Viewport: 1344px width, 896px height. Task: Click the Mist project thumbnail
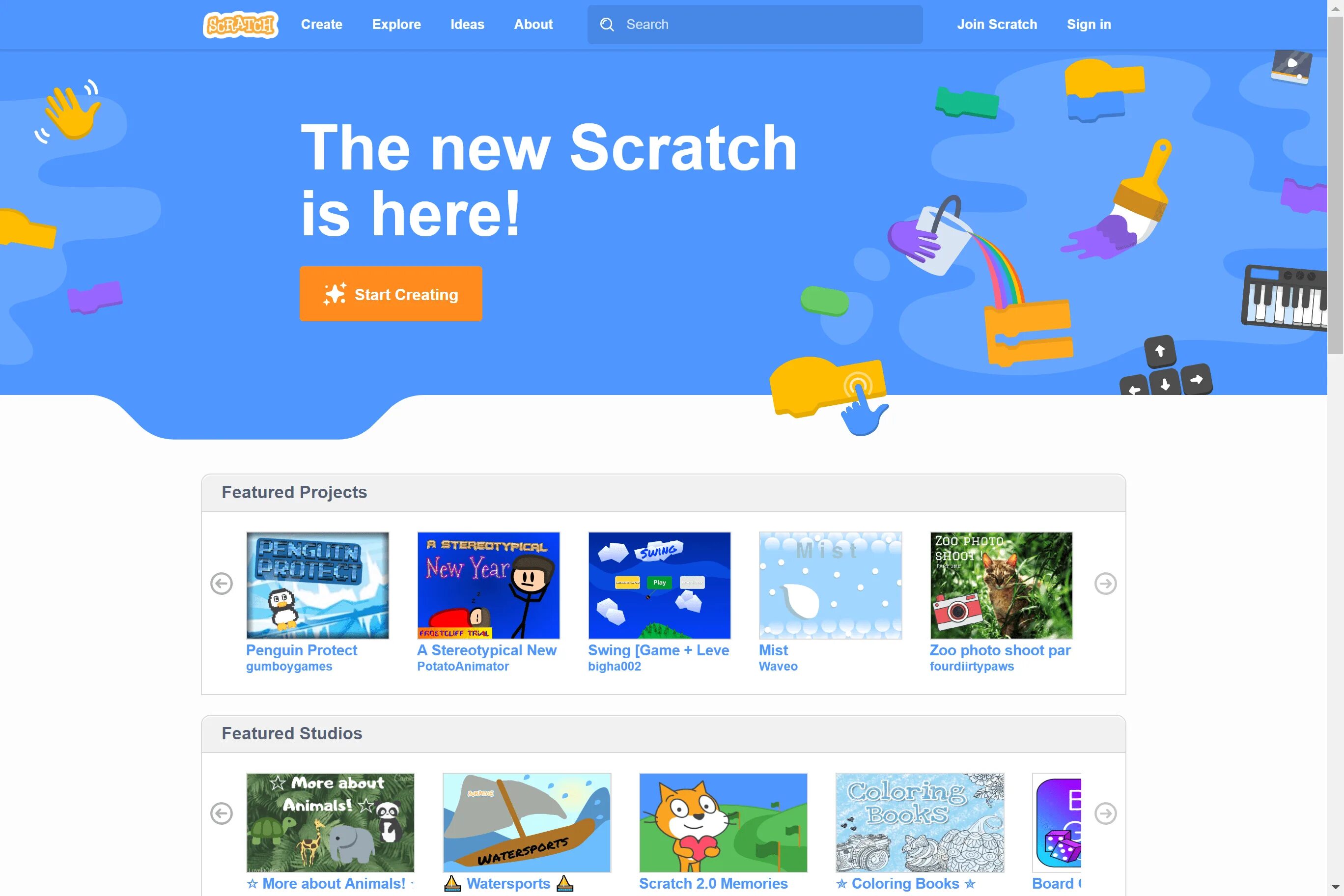click(830, 585)
